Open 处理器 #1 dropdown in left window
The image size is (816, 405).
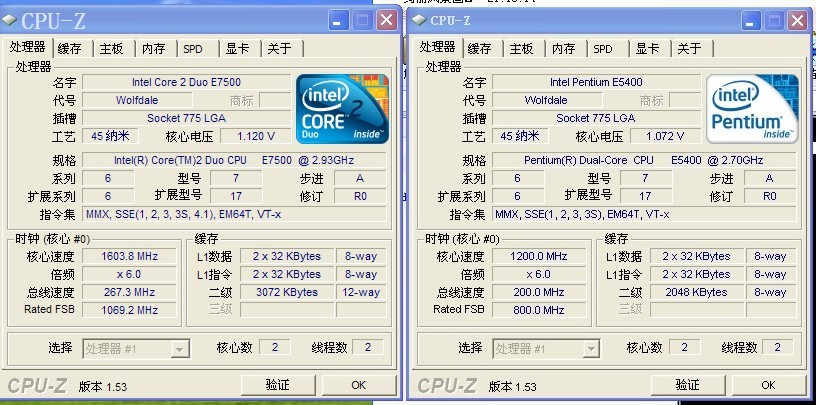click(179, 349)
